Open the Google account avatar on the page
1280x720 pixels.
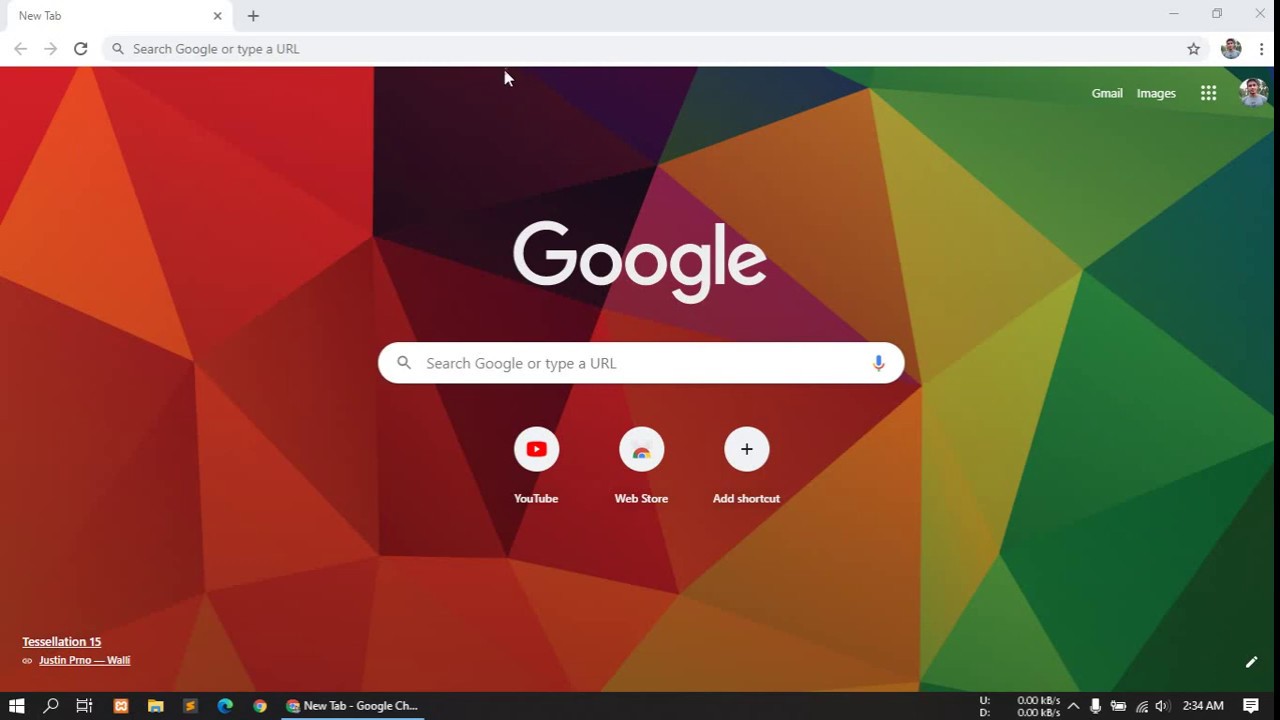pyautogui.click(x=1253, y=93)
